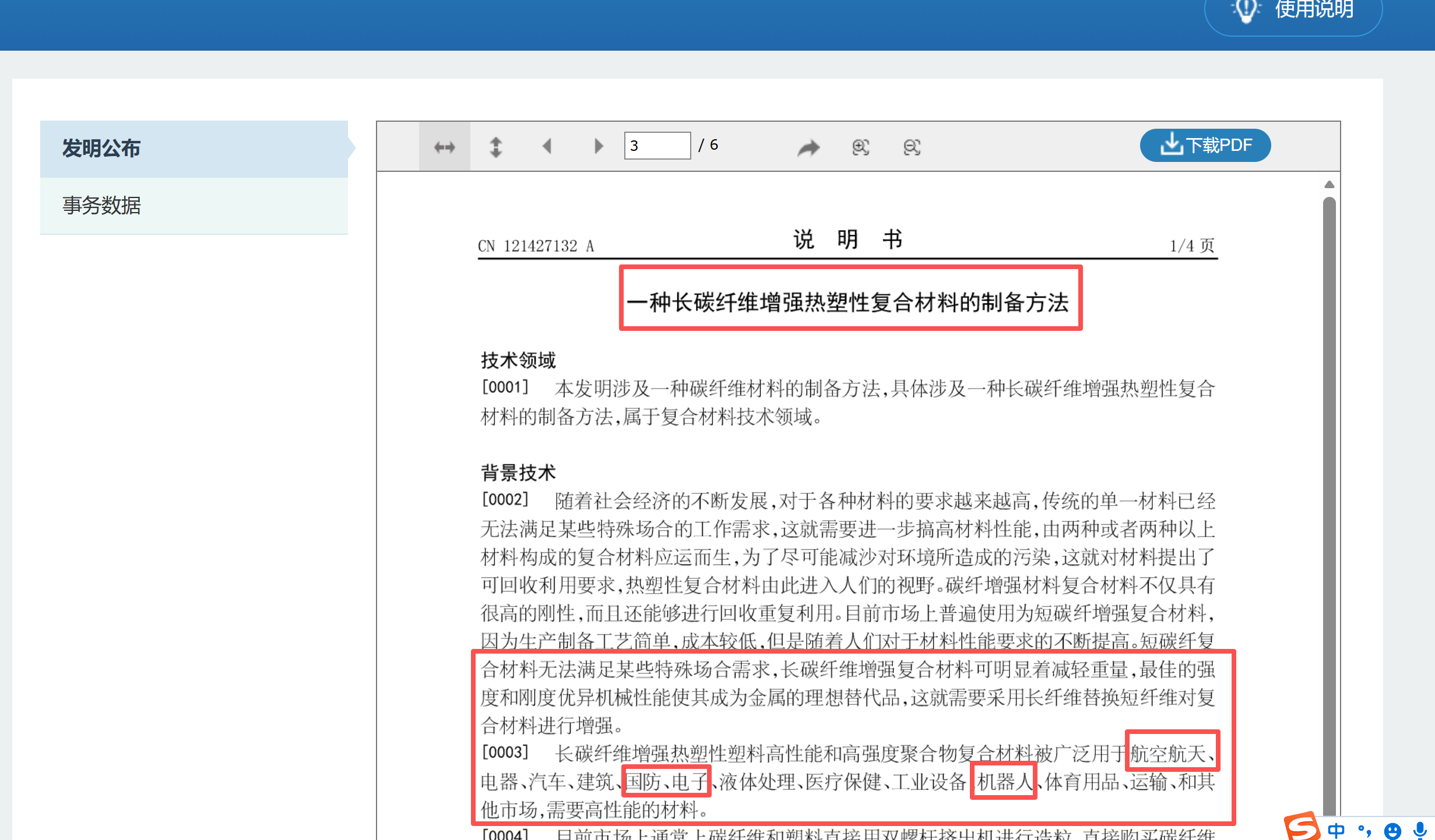
Task: Click the scrollbar up arrow
Action: [x=1329, y=185]
